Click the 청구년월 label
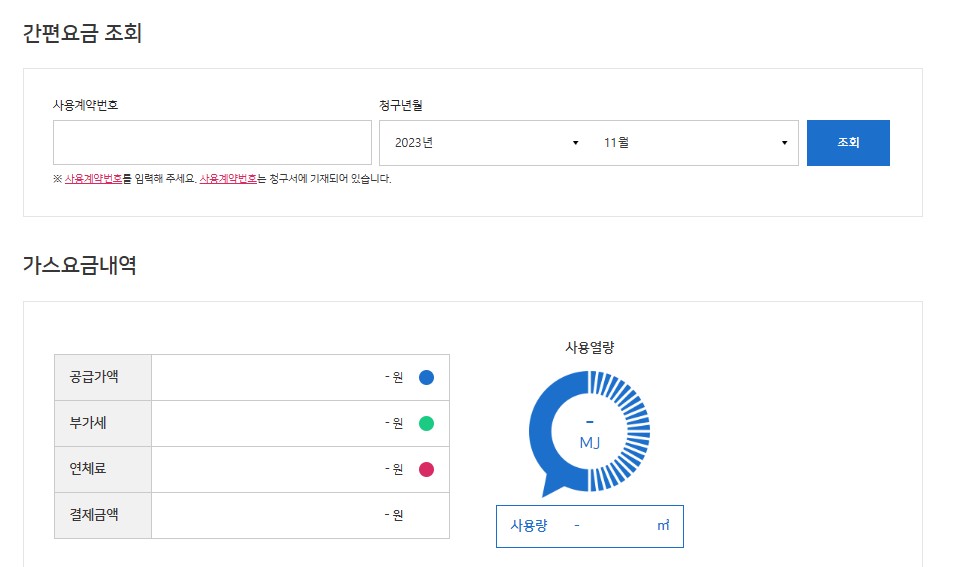962x567 pixels. point(401,106)
